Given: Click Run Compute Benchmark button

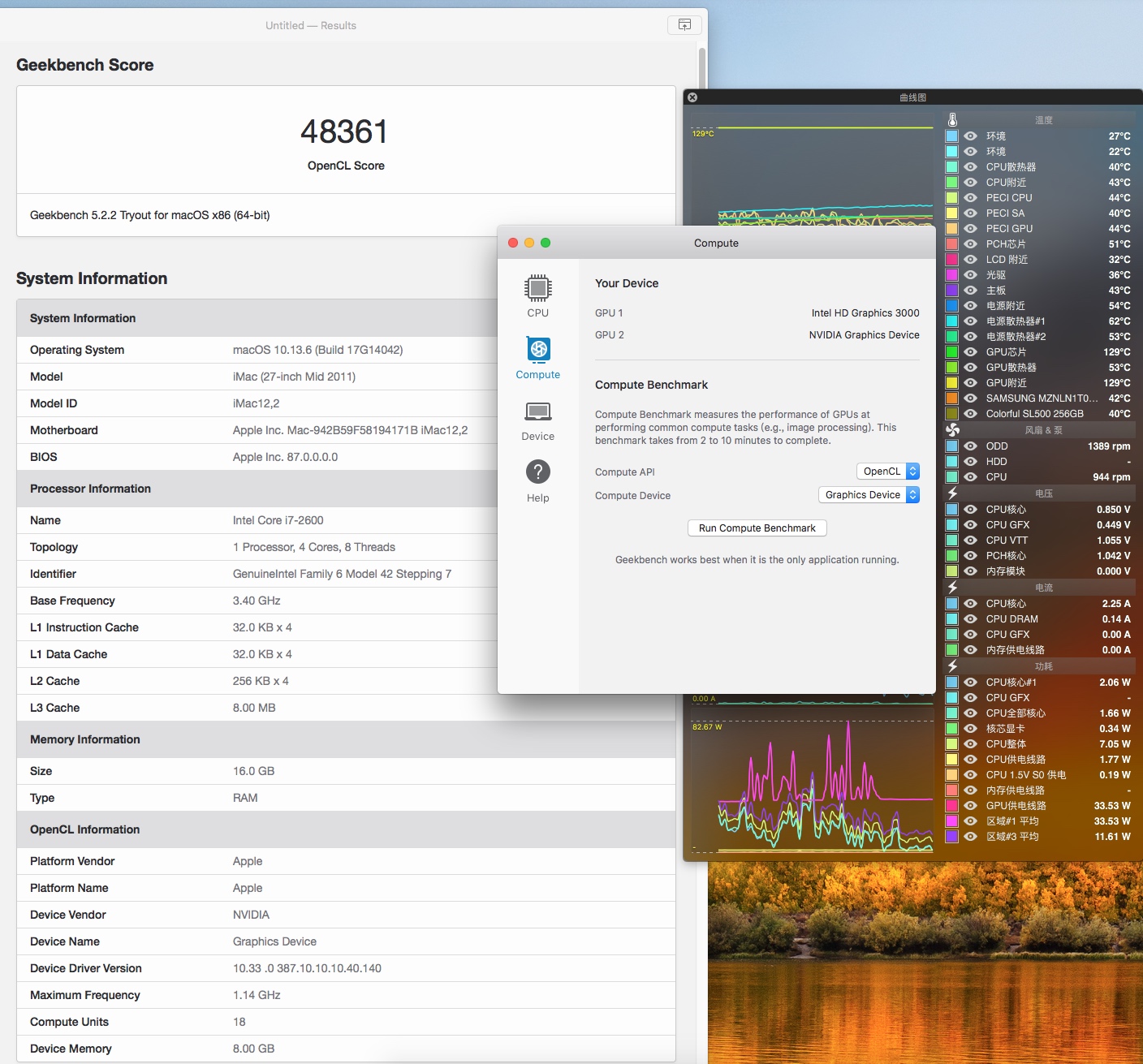Looking at the screenshot, I should (x=757, y=528).
